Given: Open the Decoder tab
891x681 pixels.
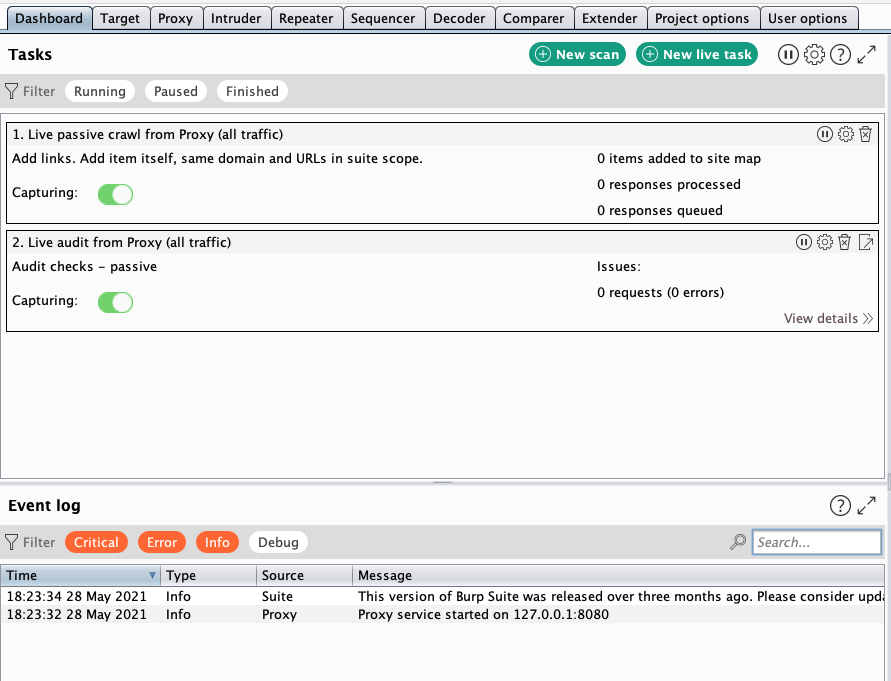Looking at the screenshot, I should click(x=459, y=18).
